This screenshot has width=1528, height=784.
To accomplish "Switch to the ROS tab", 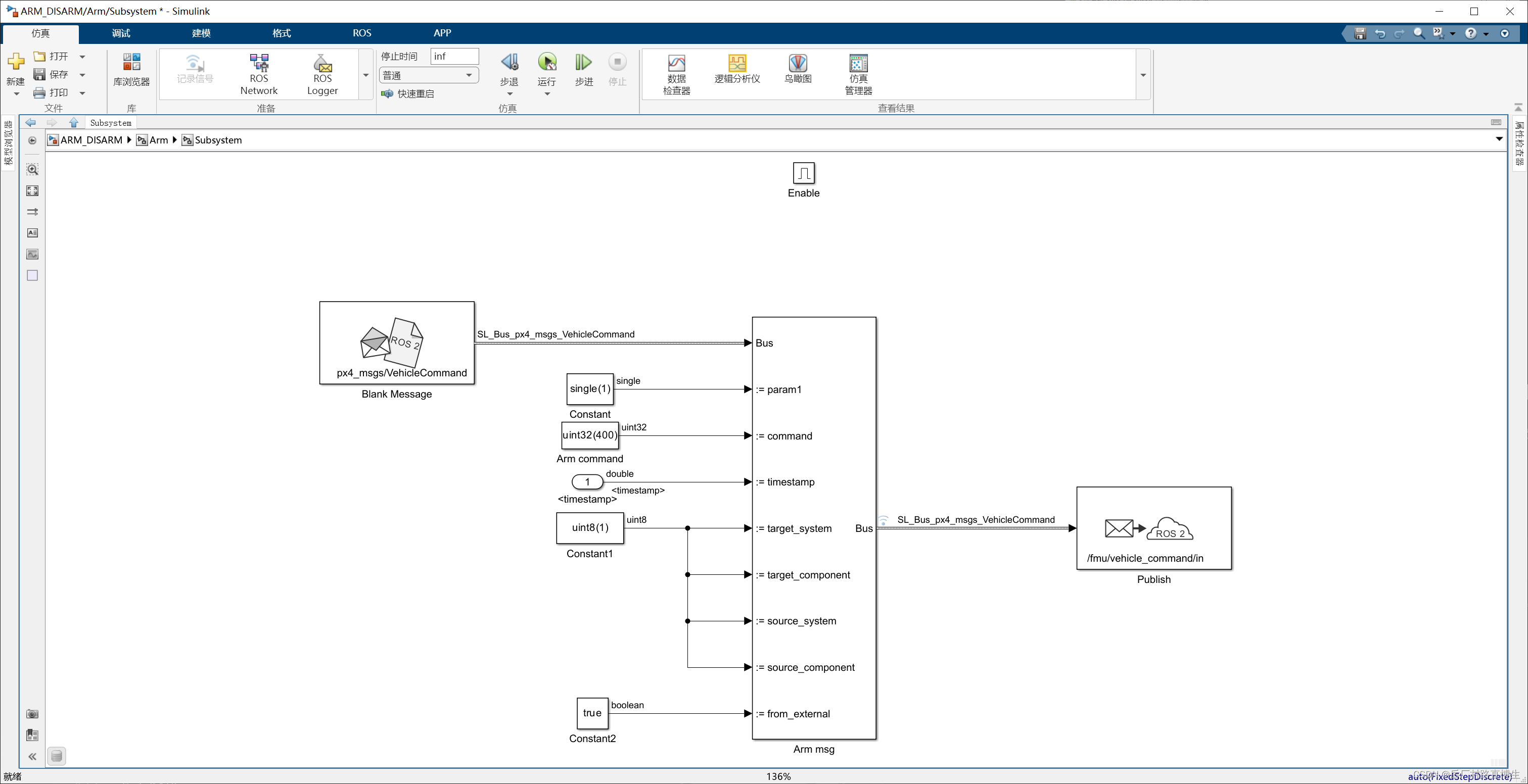I will coord(362,33).
